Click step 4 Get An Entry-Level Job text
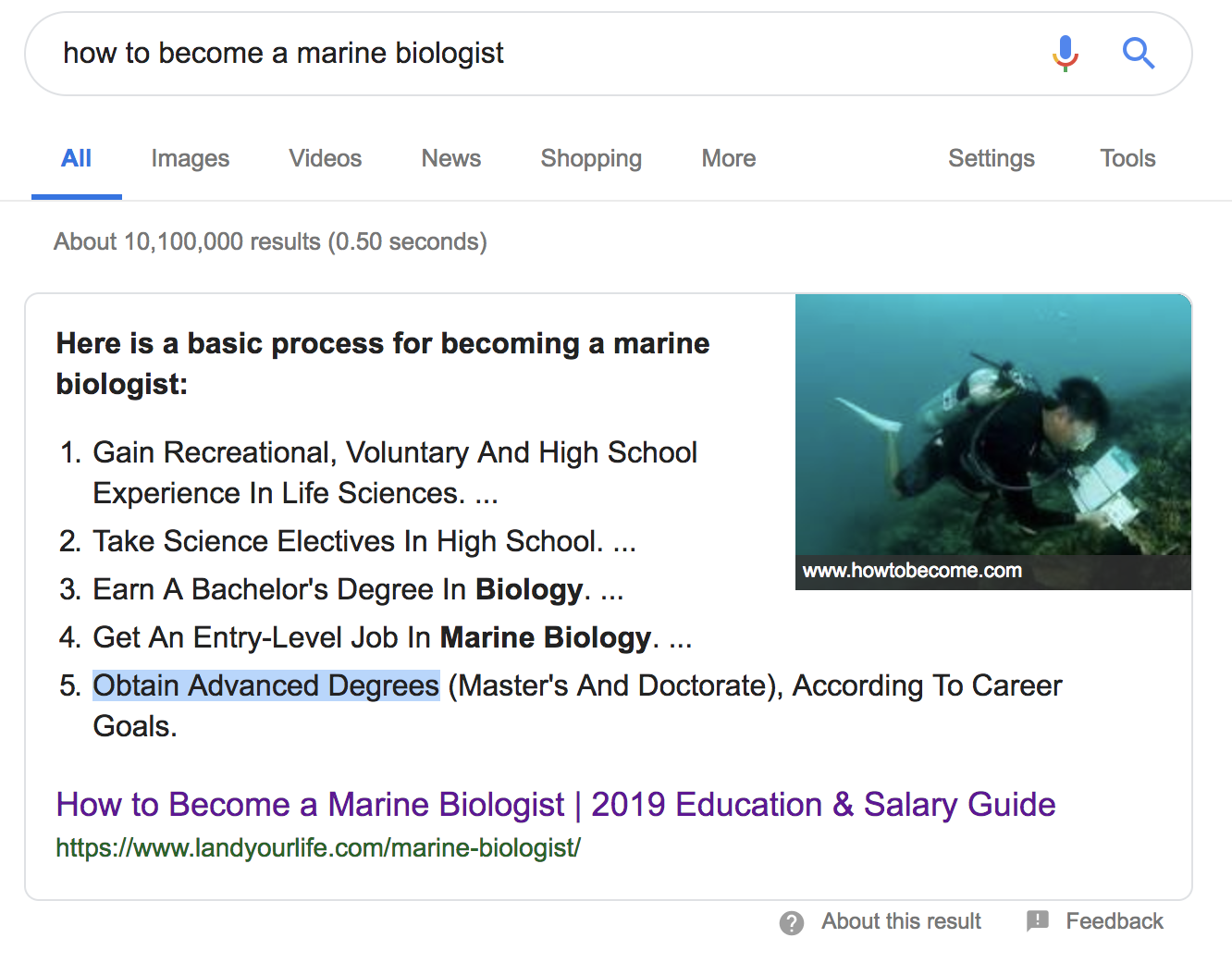The width and height of the screenshot is (1232, 975). pyautogui.click(x=392, y=637)
